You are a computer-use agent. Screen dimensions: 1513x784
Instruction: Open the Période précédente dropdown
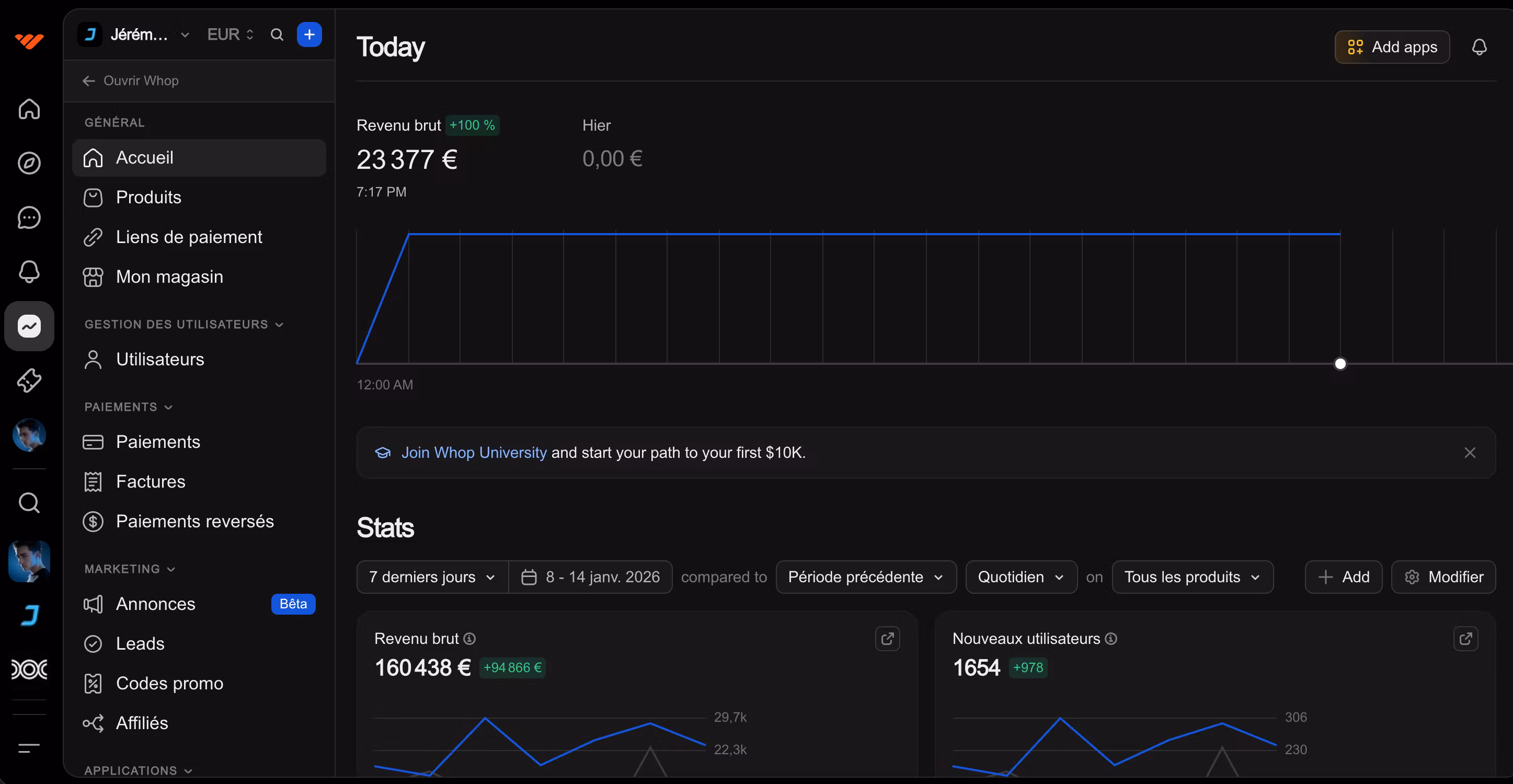click(x=865, y=577)
